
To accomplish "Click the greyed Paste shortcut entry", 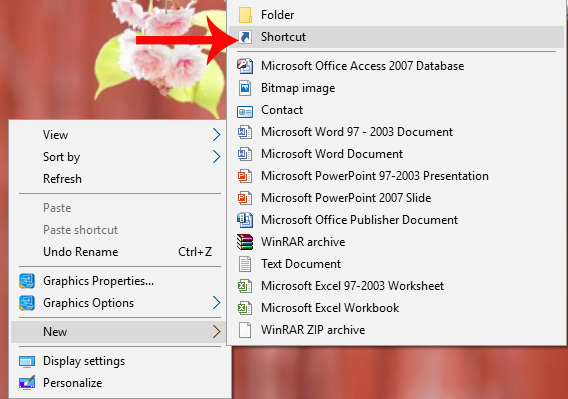I will [117, 230].
